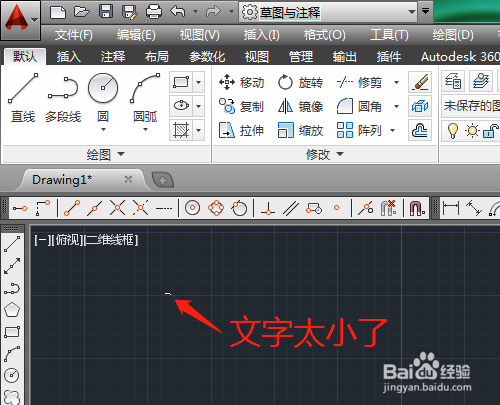
Task: Click the Plot printer icon
Action: pos(154,12)
